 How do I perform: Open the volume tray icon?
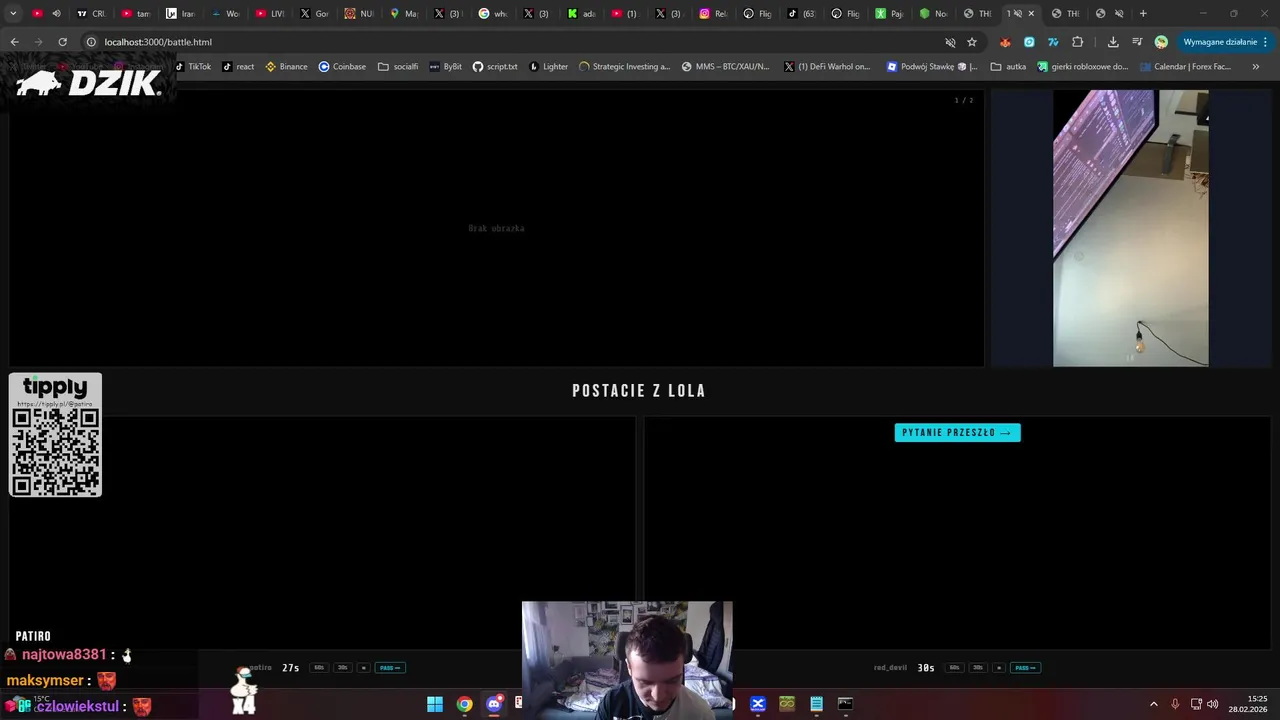click(1212, 704)
